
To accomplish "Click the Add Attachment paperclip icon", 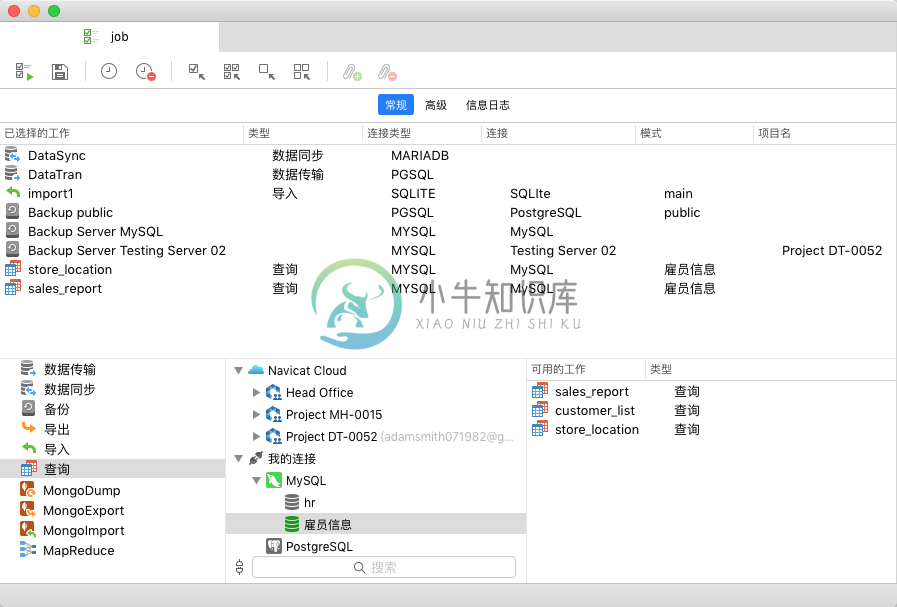I will [x=352, y=72].
